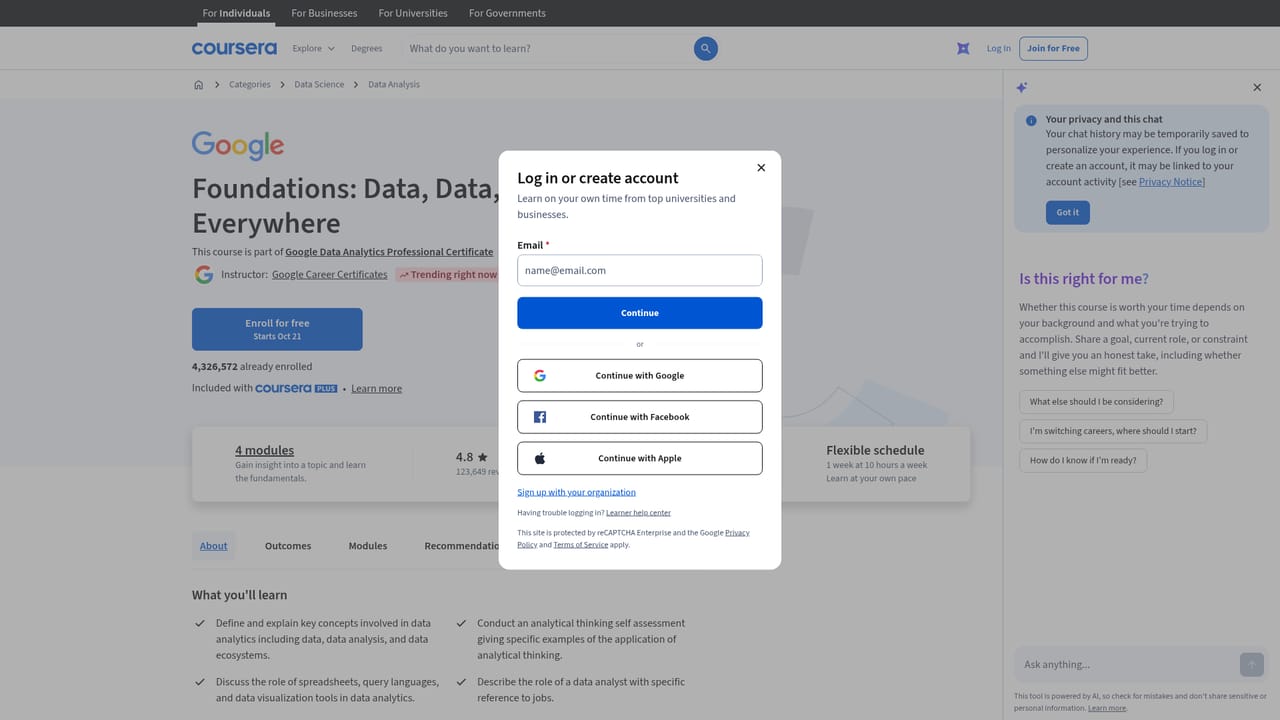1280x720 pixels.
Task: Select the About section tab
Action: [x=214, y=546]
